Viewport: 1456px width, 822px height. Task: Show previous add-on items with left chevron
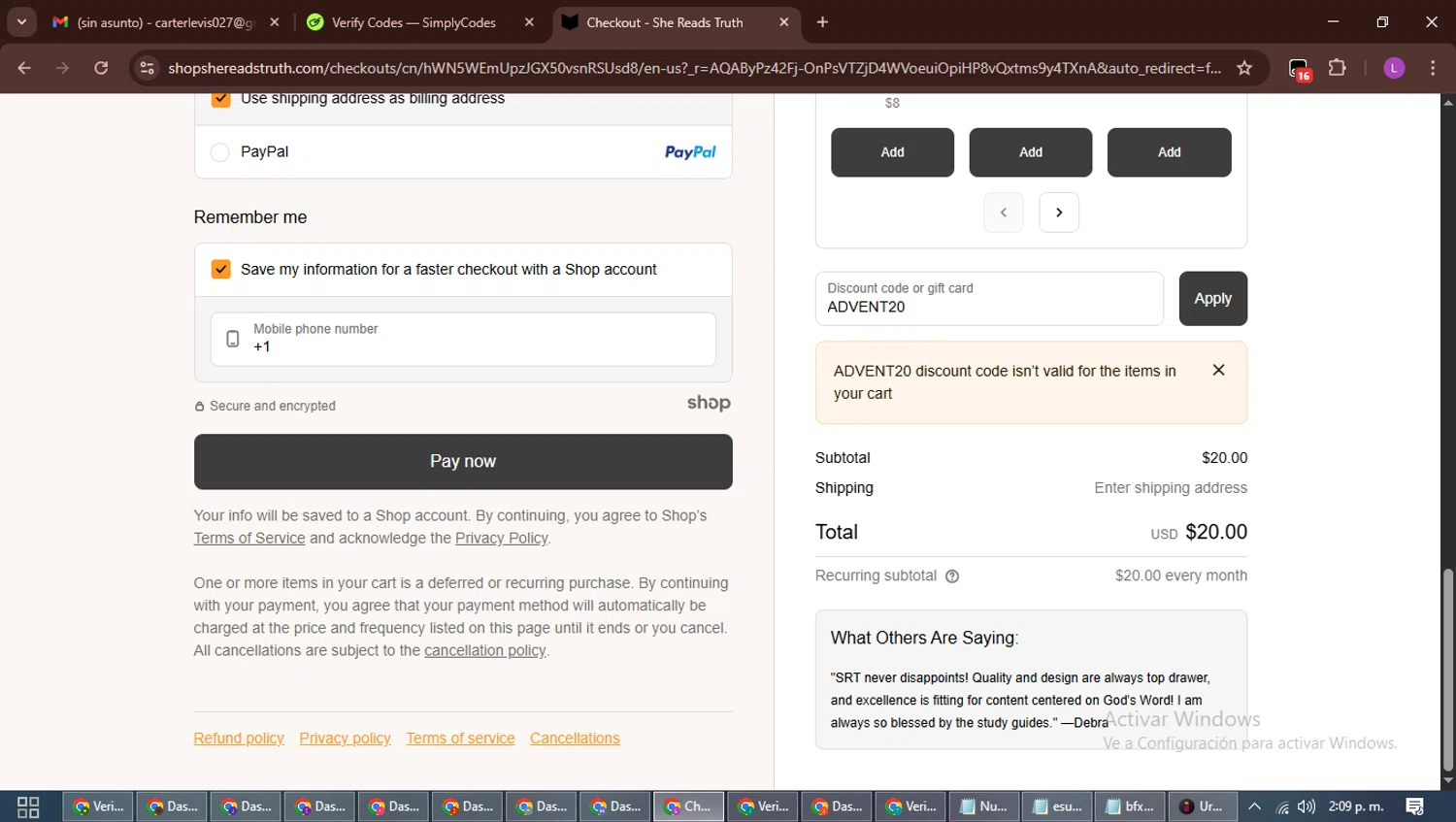coord(1004,213)
